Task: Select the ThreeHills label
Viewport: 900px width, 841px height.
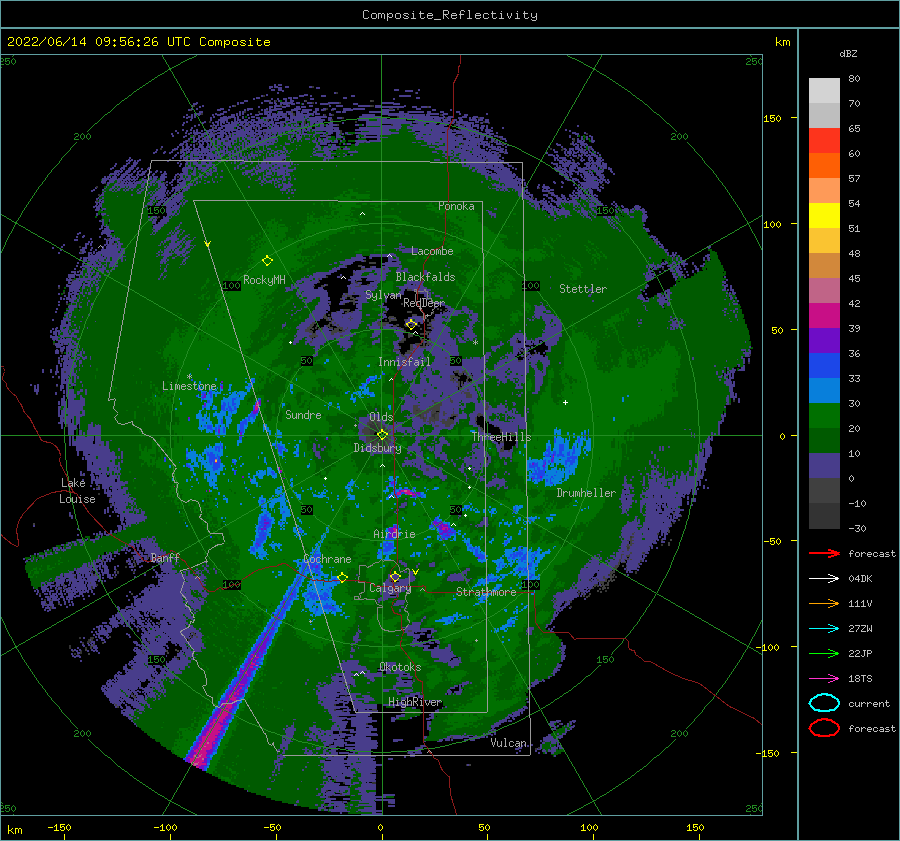Action: (x=501, y=437)
